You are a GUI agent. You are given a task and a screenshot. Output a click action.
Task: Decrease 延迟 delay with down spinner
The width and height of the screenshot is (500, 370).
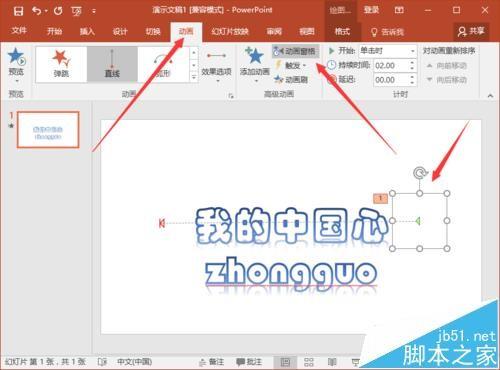click(412, 83)
